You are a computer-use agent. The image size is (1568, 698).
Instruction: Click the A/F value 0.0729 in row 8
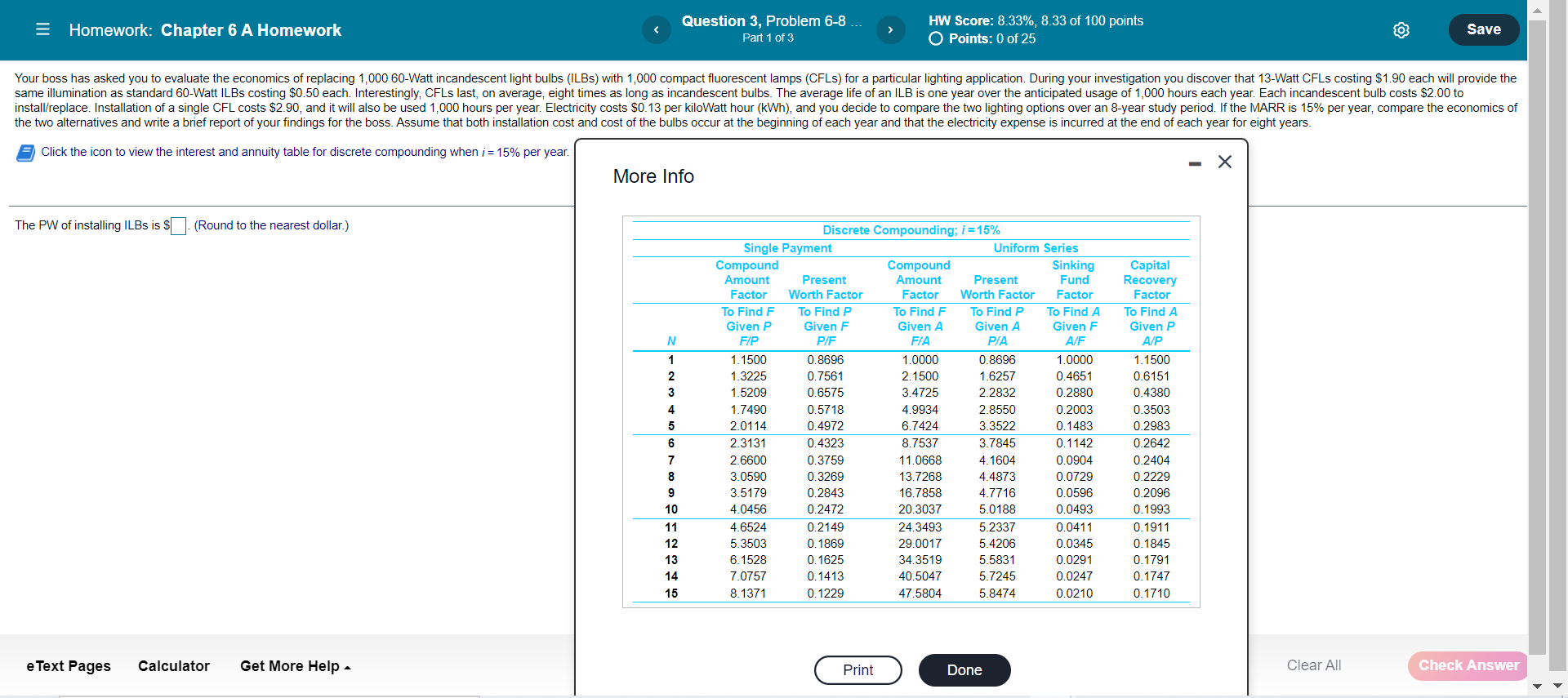click(x=1074, y=477)
